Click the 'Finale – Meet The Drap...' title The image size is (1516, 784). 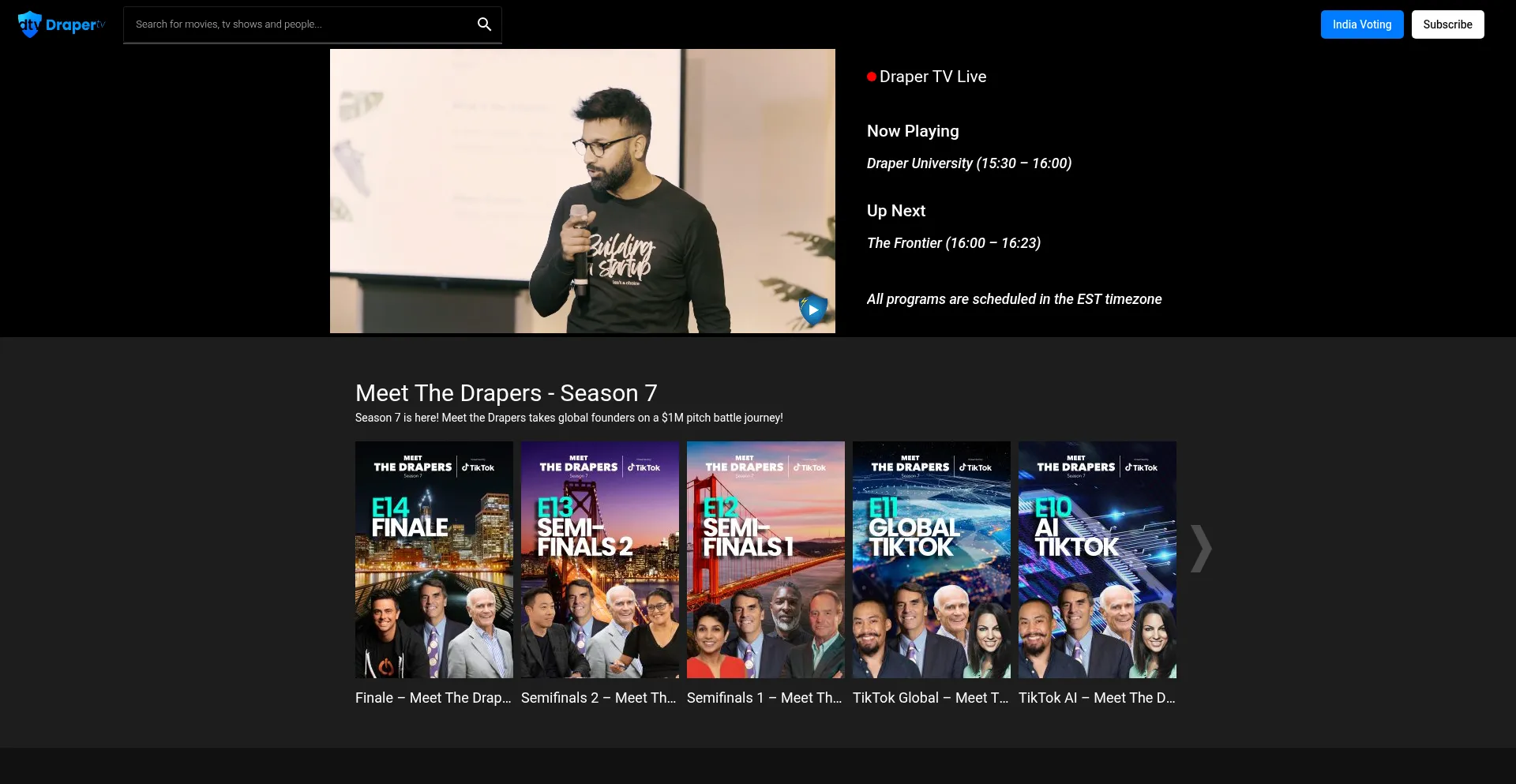coord(433,698)
